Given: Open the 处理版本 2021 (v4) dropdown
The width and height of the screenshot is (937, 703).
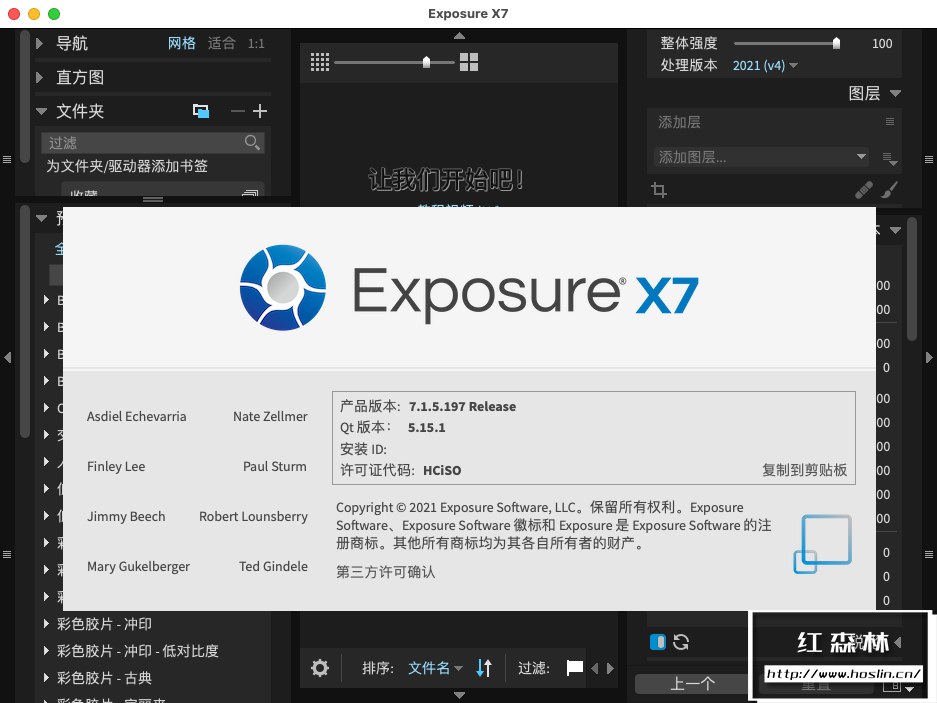Looking at the screenshot, I should pyautogui.click(x=765, y=65).
